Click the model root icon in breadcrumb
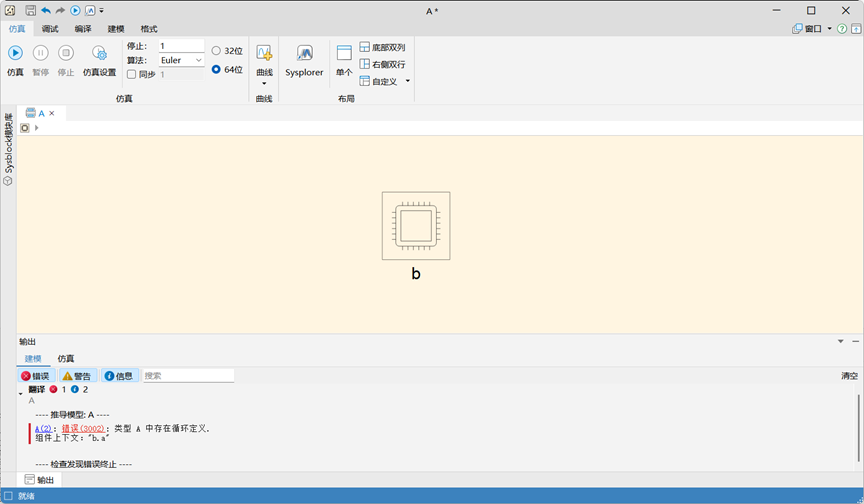The width and height of the screenshot is (864, 504). (x=25, y=128)
